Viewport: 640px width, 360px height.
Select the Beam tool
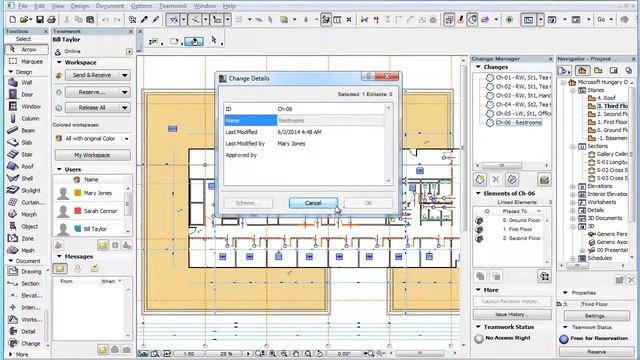26,131
